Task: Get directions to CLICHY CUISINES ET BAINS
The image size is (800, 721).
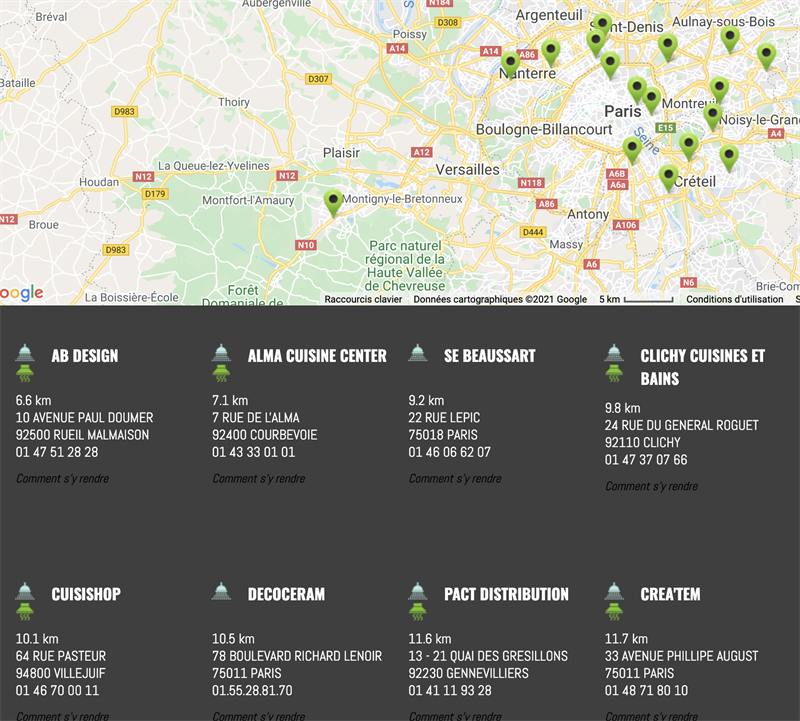Action: tap(652, 486)
